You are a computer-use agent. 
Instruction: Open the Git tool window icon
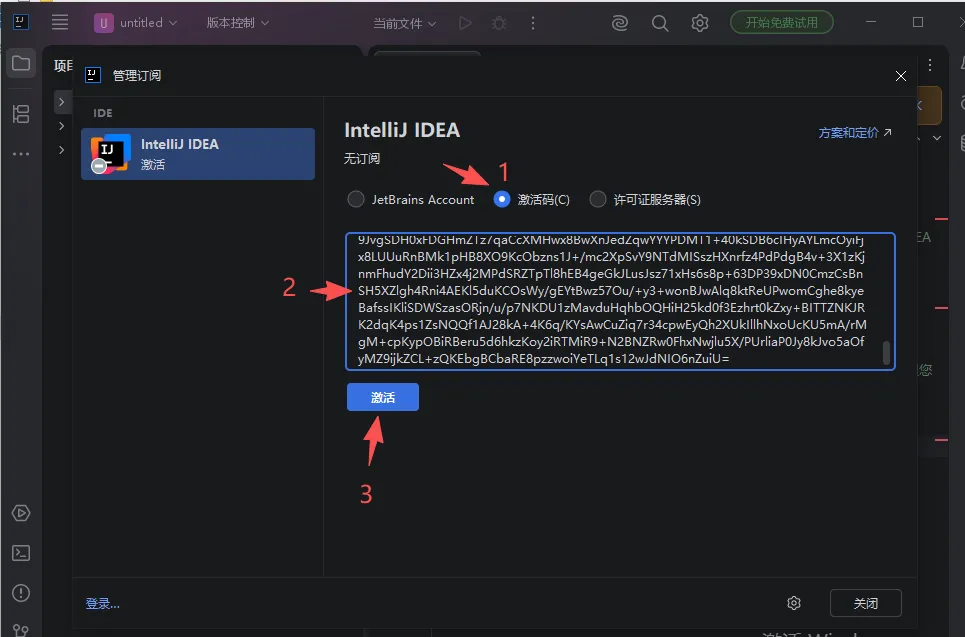pos(21,630)
